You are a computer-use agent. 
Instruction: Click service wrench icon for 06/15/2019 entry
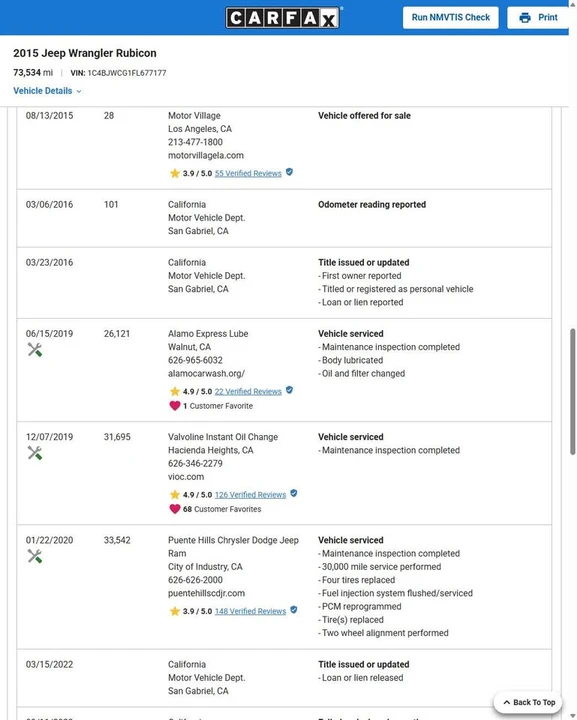34,350
